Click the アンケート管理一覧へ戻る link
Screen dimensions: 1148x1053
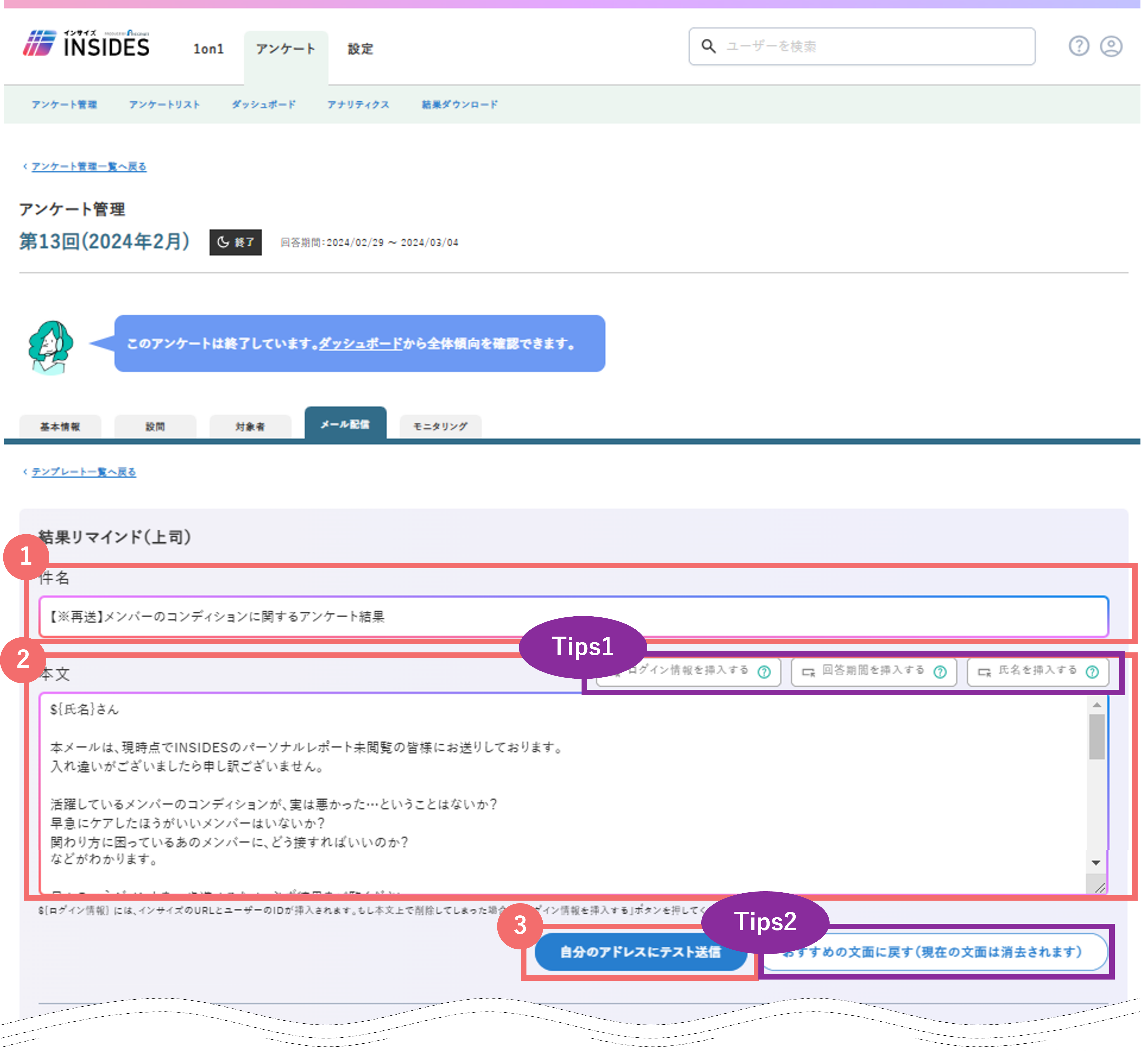click(89, 166)
